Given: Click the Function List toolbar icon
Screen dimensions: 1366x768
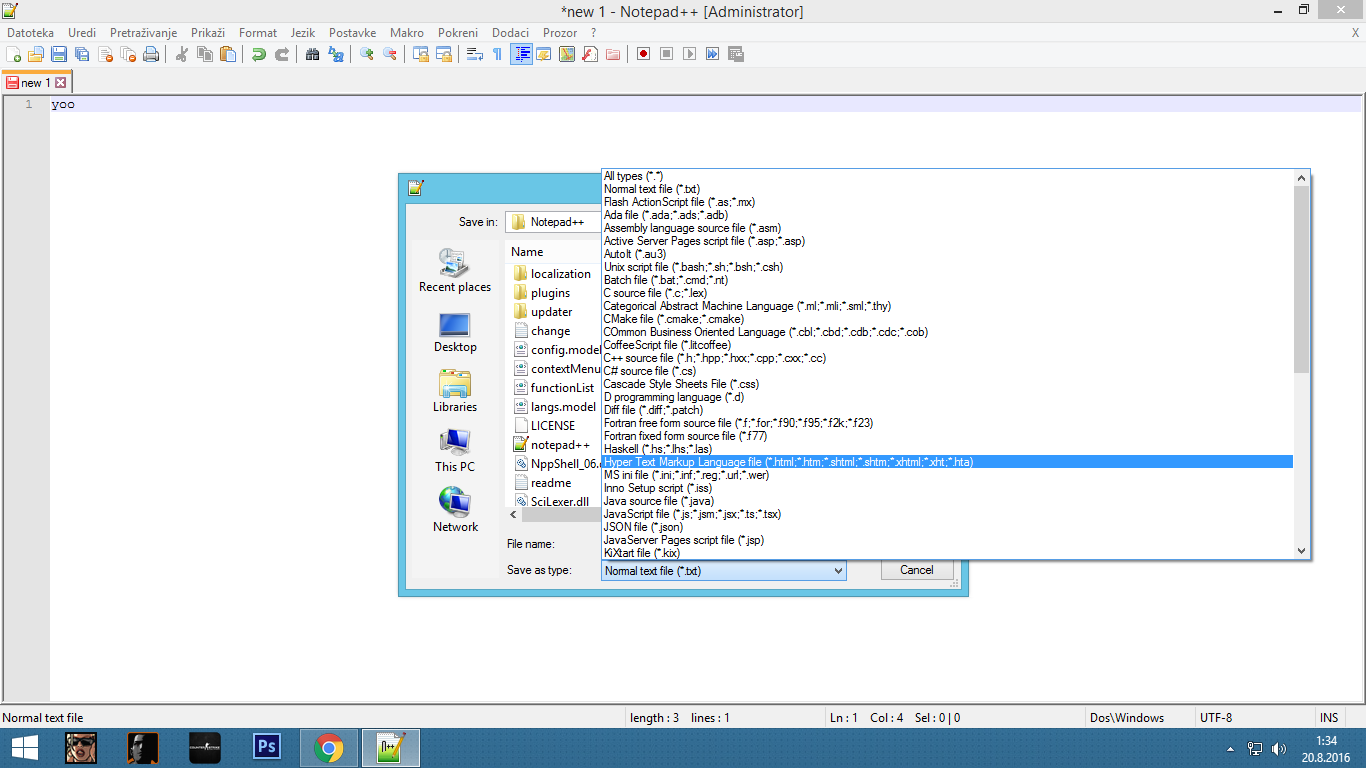Looking at the screenshot, I should coord(590,54).
